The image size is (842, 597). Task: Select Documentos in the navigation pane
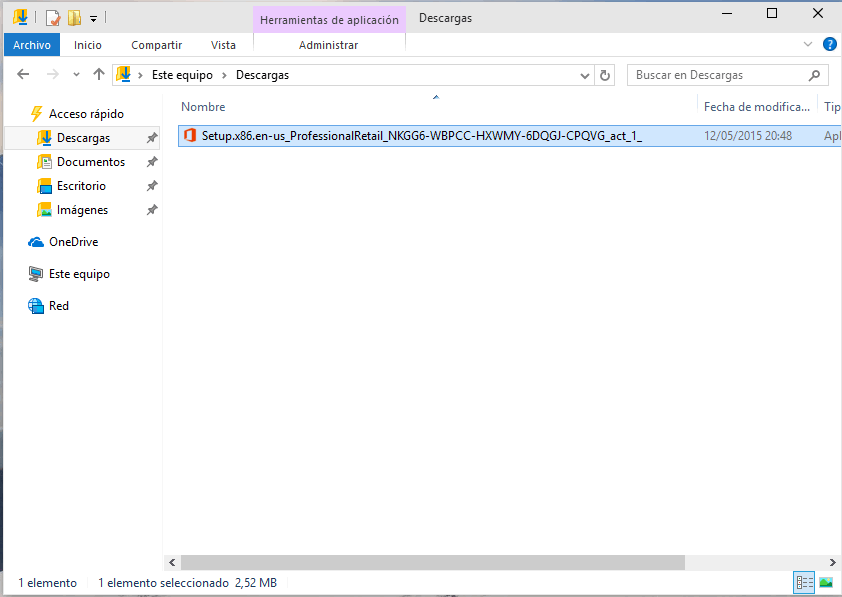[x=90, y=162]
